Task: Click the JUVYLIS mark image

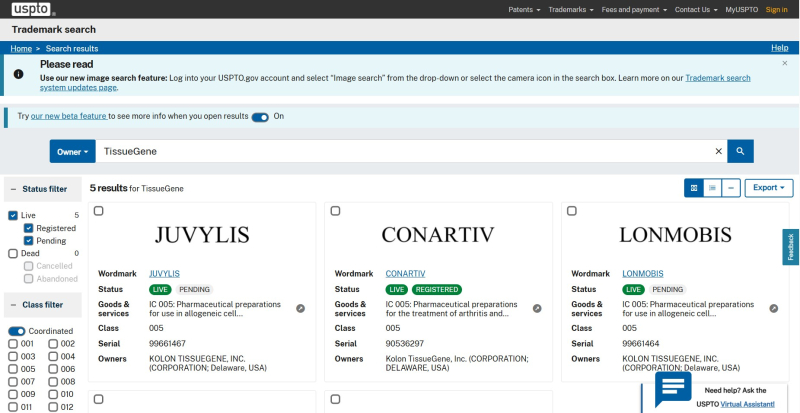Action: 202,235
